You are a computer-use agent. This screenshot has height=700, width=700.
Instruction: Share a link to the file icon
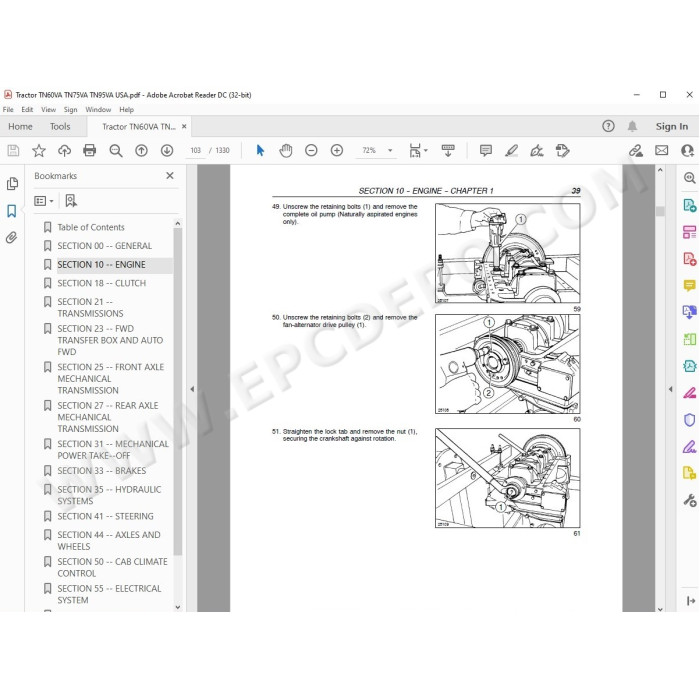[x=636, y=150]
